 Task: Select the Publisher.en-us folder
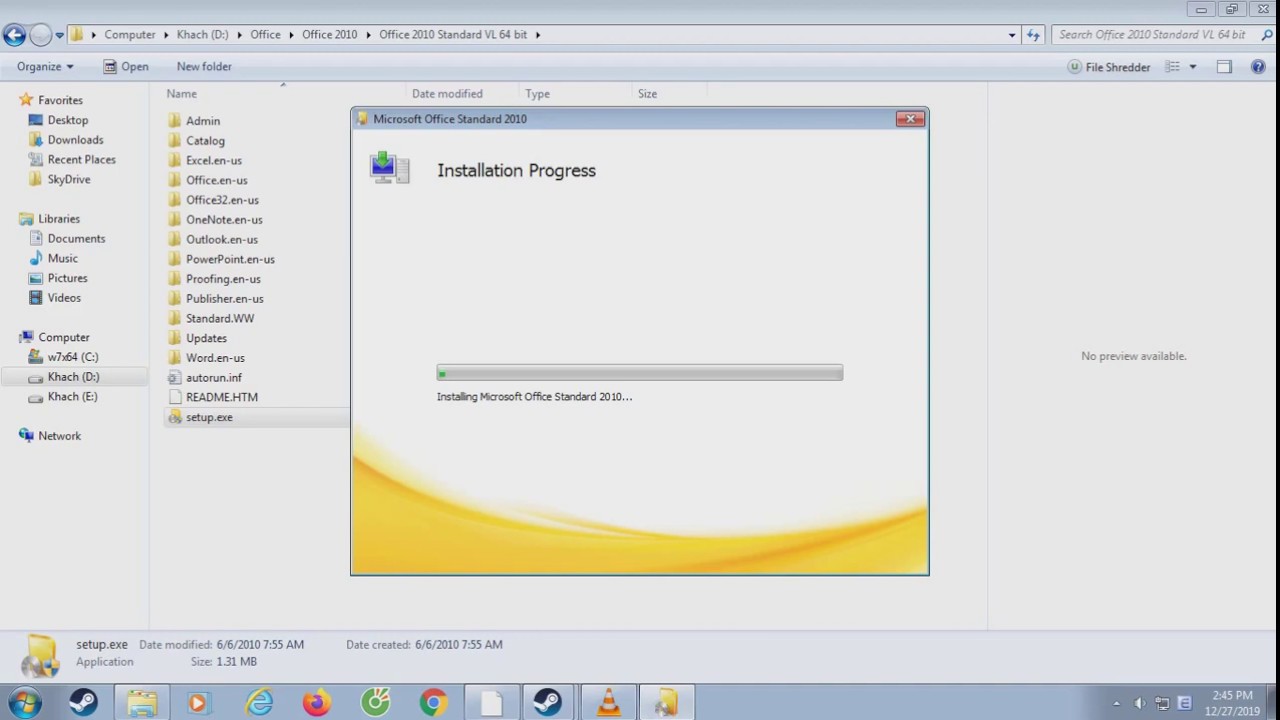click(x=225, y=299)
